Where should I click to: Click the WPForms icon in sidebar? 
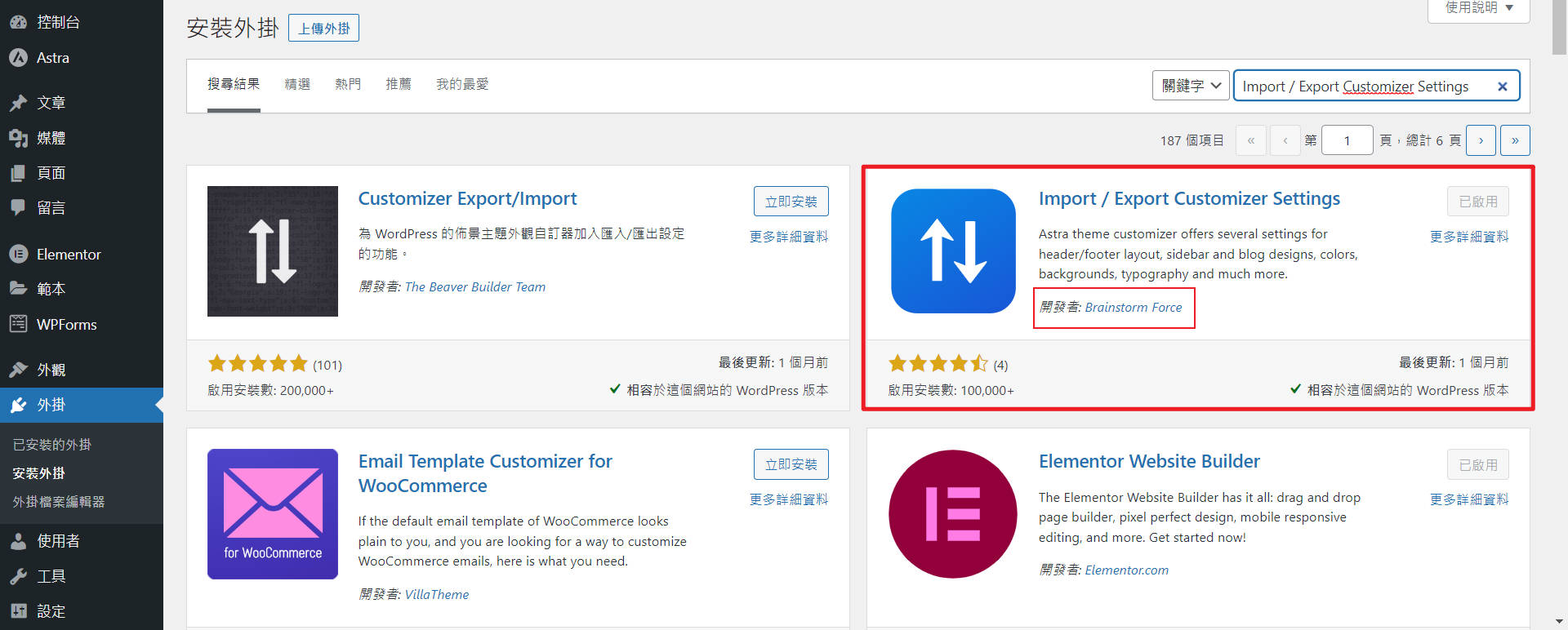pos(18,325)
